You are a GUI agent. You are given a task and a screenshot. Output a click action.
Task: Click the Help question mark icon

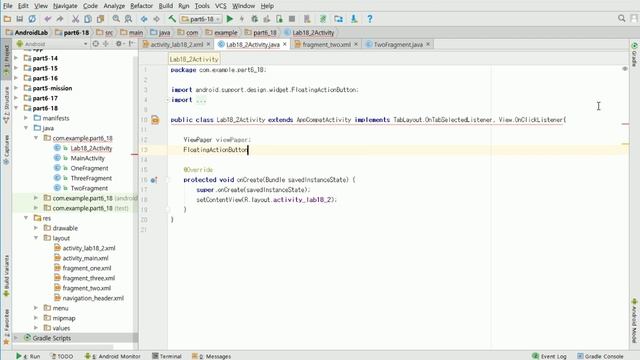(369, 19)
